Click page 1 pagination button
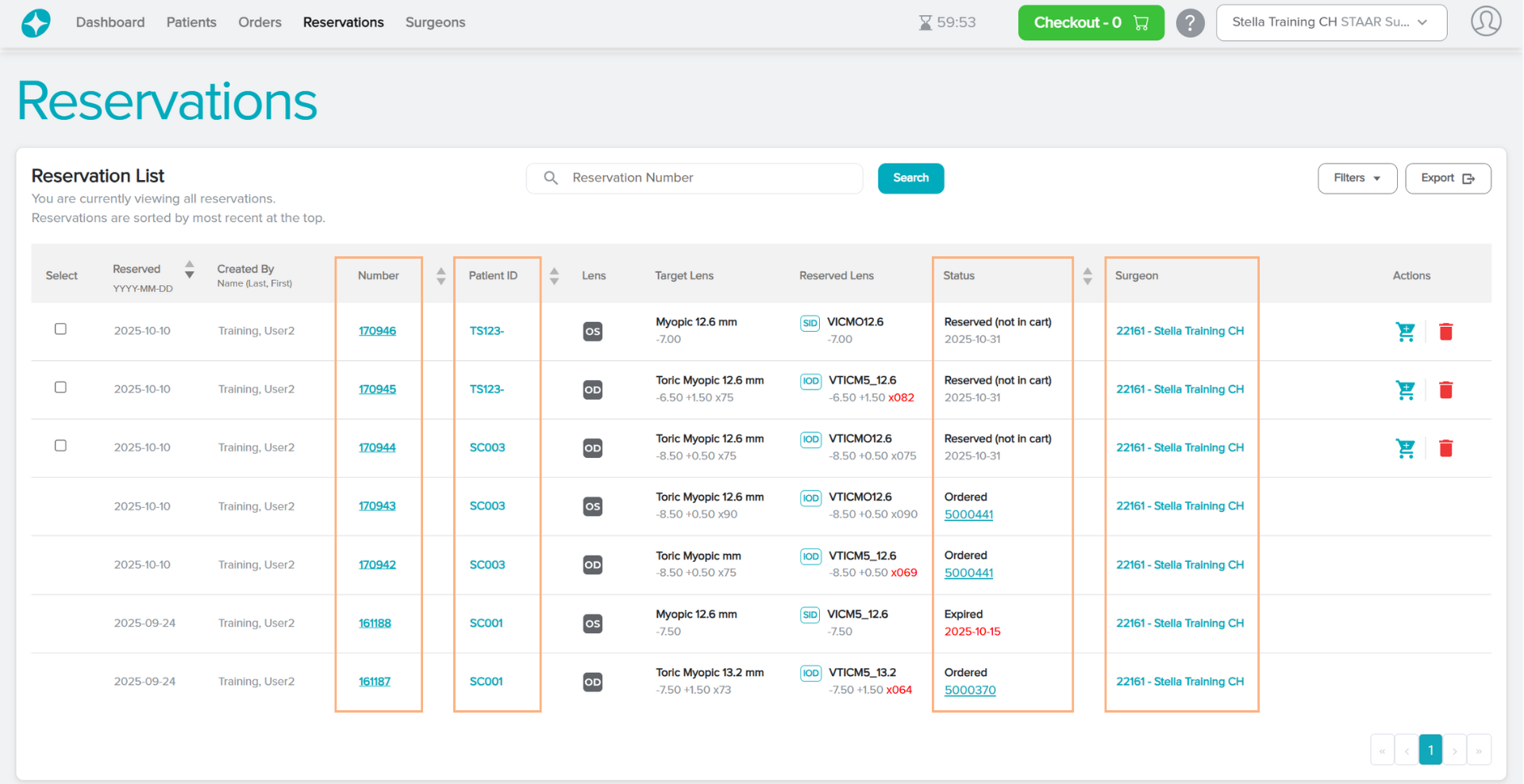Screen dimensions: 1524x784 [1430, 750]
